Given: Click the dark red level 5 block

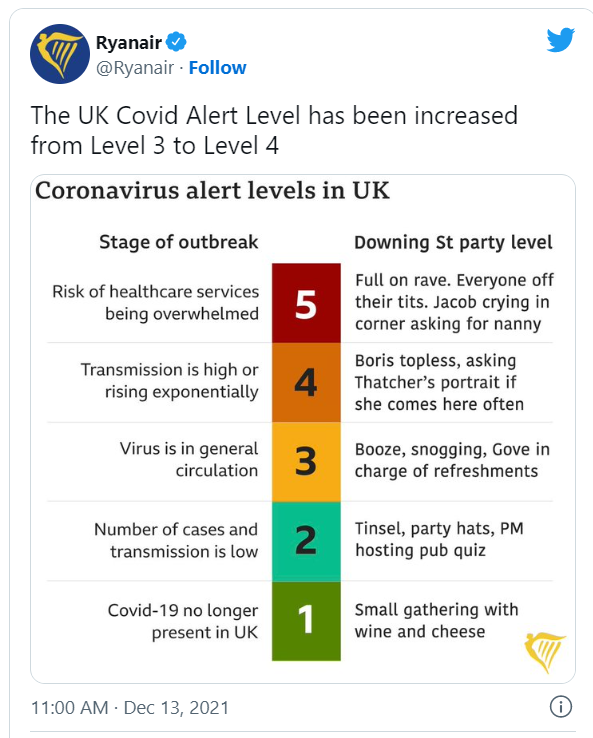Looking at the screenshot, I should pos(306,303).
